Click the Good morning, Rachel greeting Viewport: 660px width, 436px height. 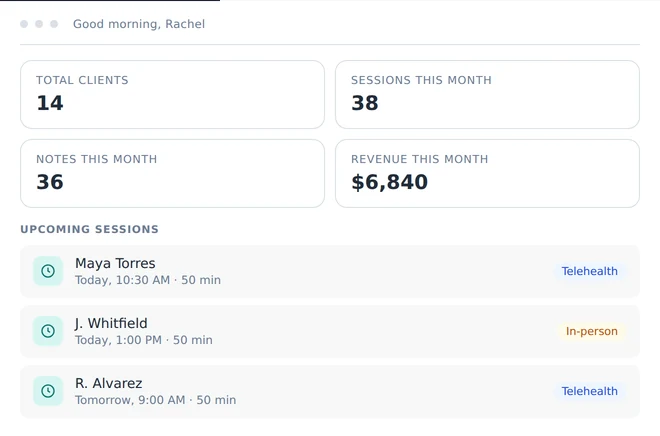point(139,24)
